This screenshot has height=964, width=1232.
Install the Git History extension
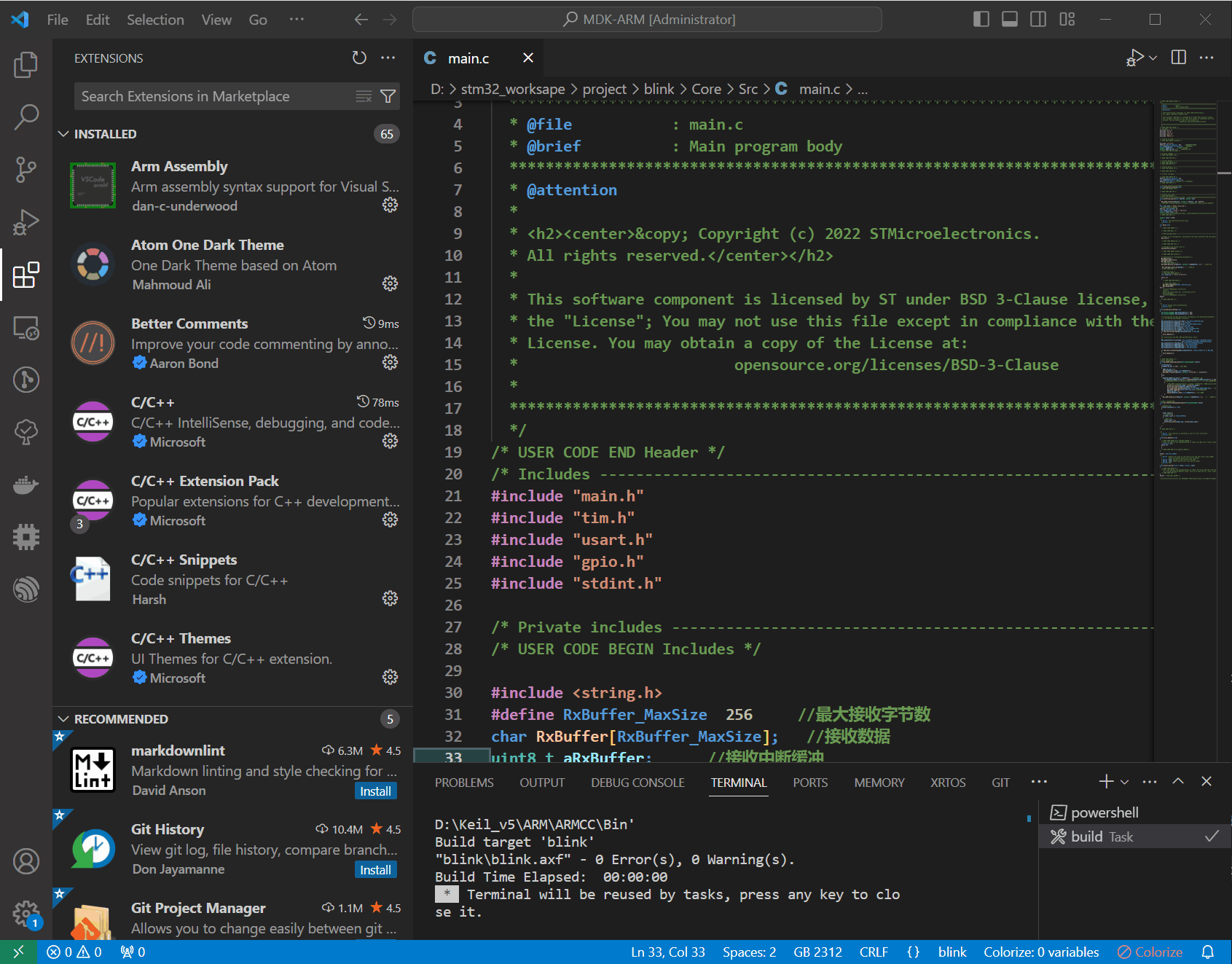click(375, 870)
